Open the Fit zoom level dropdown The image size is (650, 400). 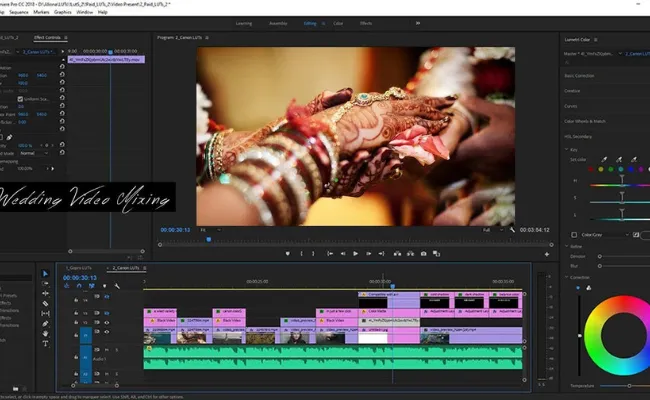coord(211,230)
